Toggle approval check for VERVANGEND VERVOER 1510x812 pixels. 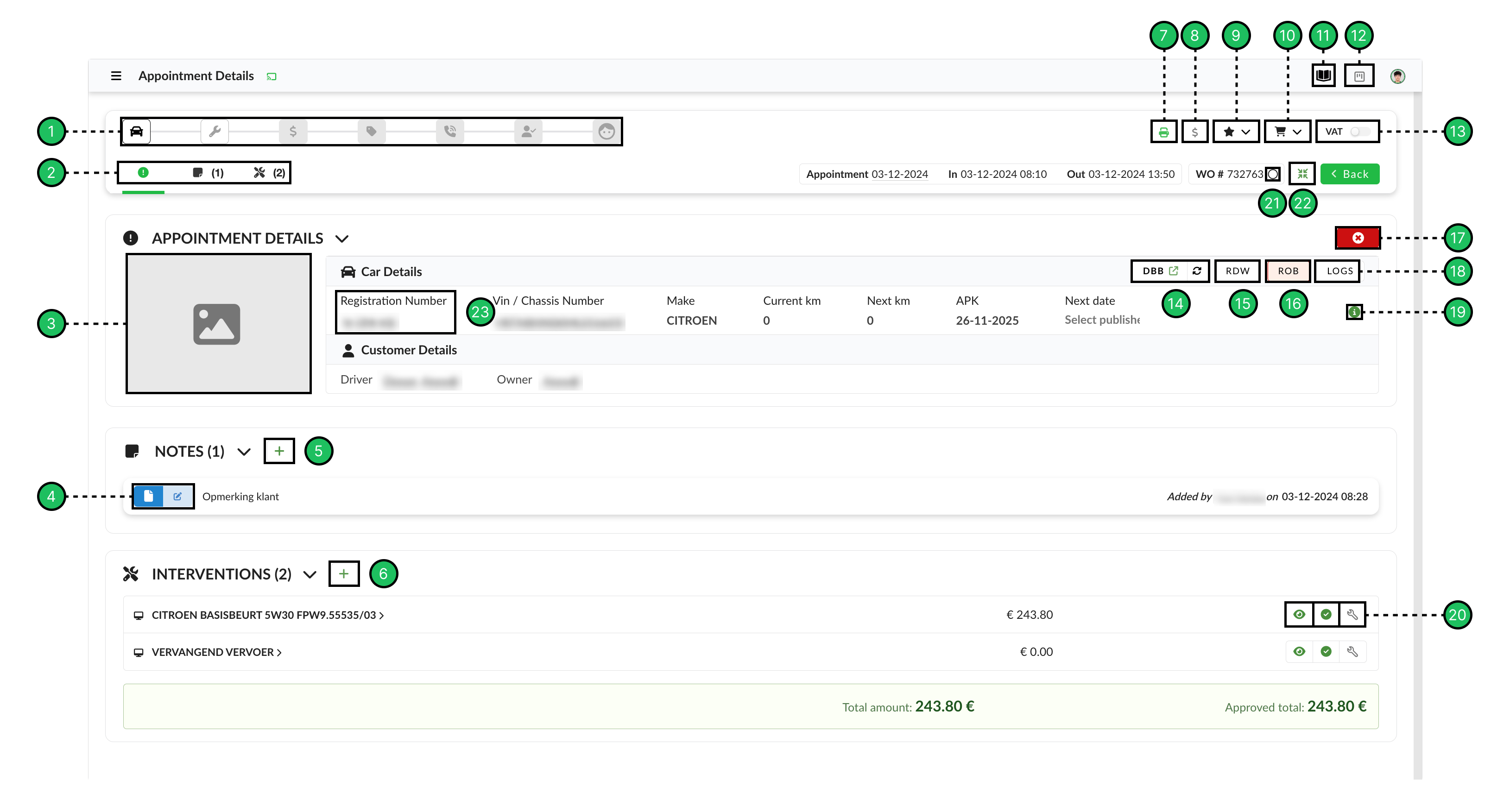[x=1326, y=651]
